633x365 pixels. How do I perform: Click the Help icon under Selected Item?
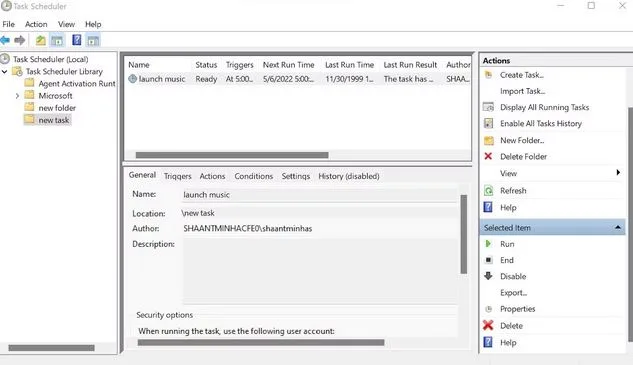tap(488, 342)
